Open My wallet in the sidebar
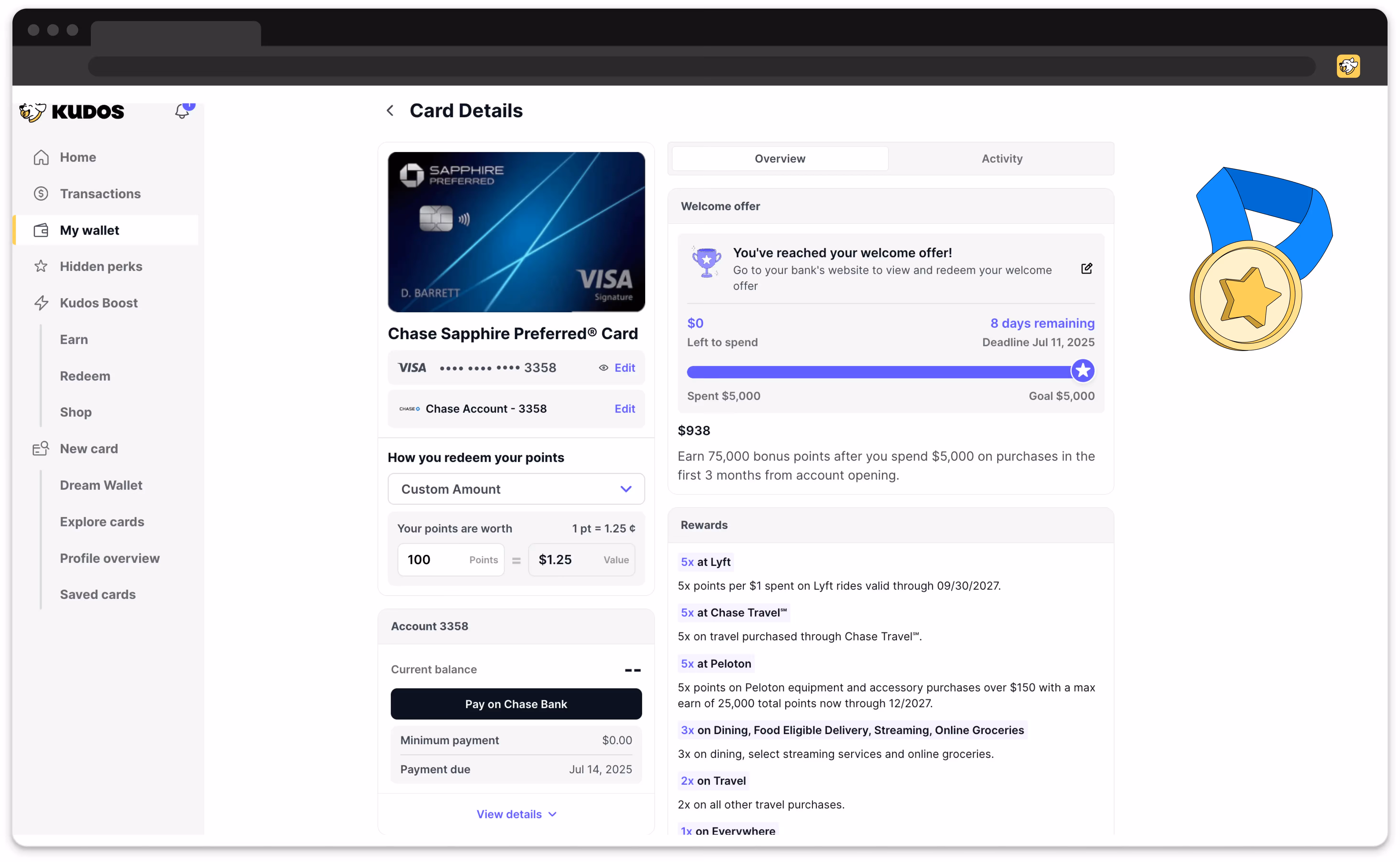The height and width of the screenshot is (862, 1400). click(105, 230)
